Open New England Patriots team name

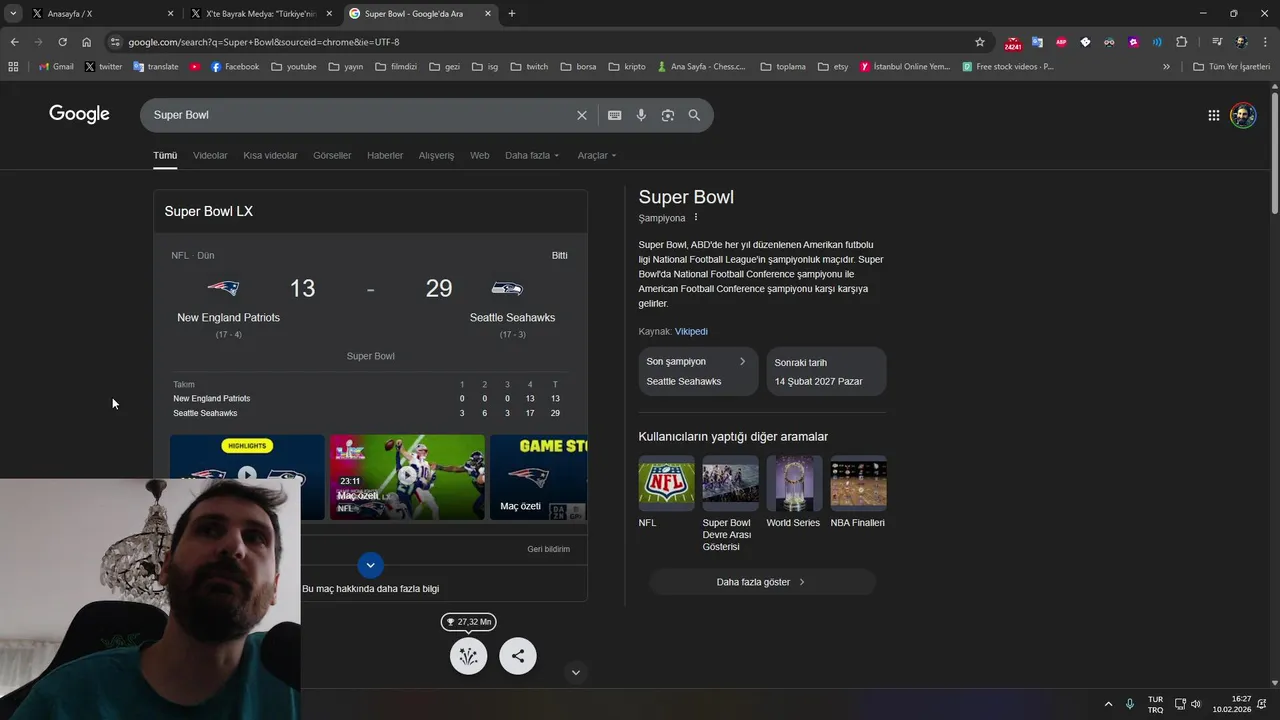tap(228, 318)
